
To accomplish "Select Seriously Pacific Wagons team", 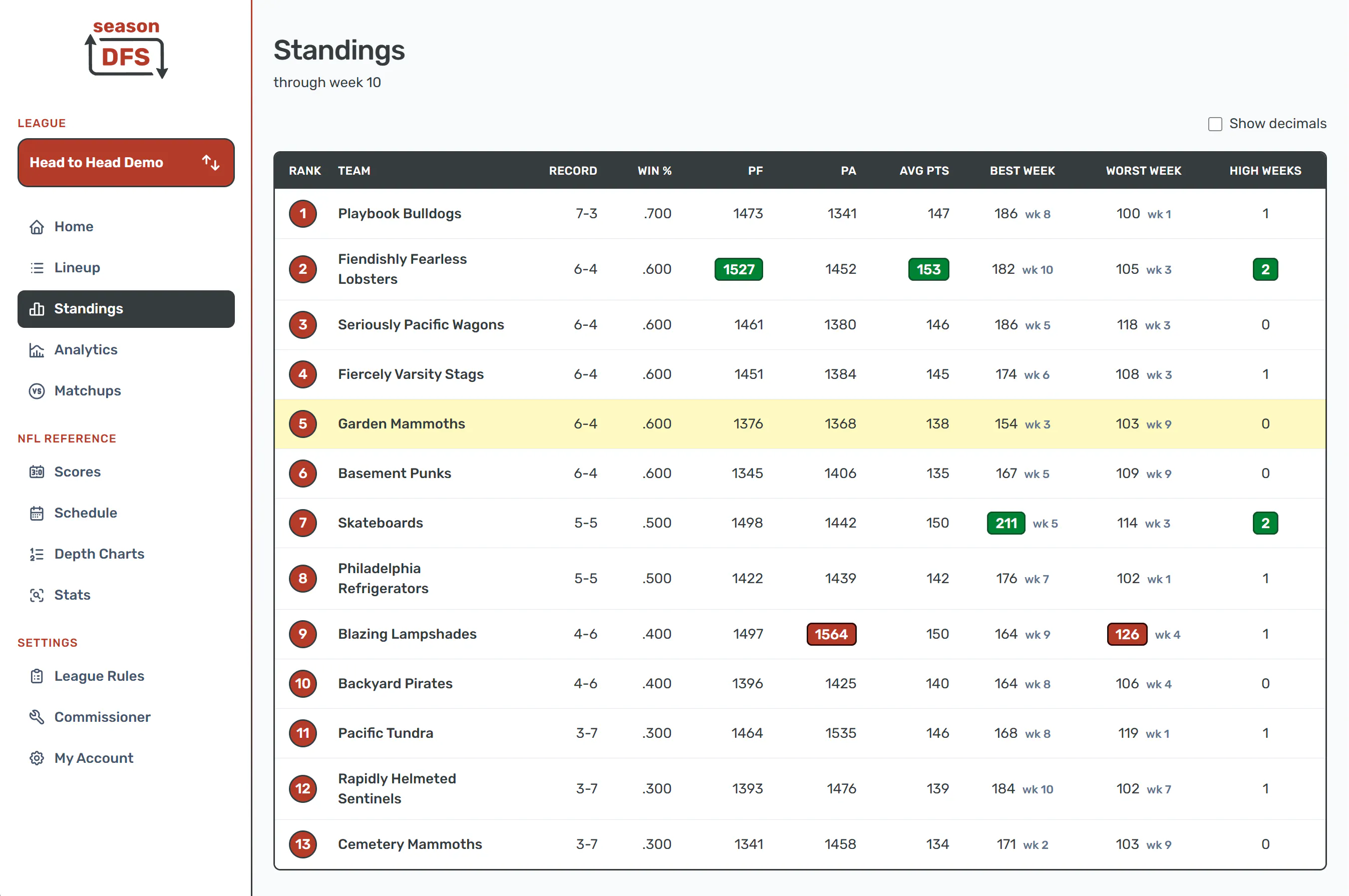I will (x=421, y=324).
